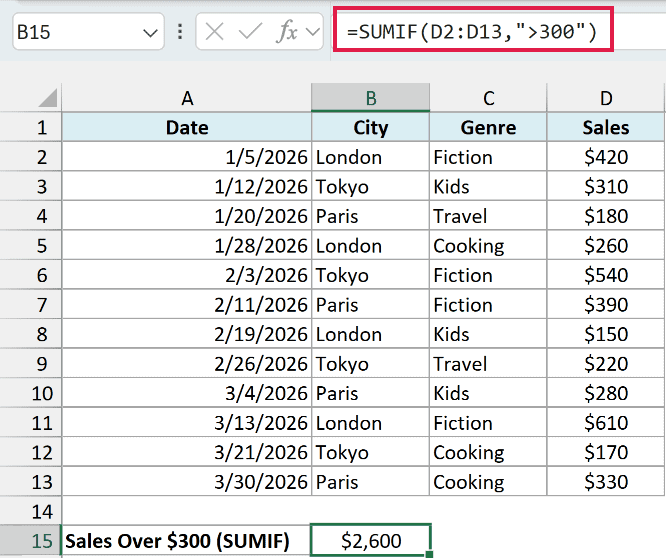666x558 pixels.
Task: Click Cooking in row 5
Action: click(488, 246)
